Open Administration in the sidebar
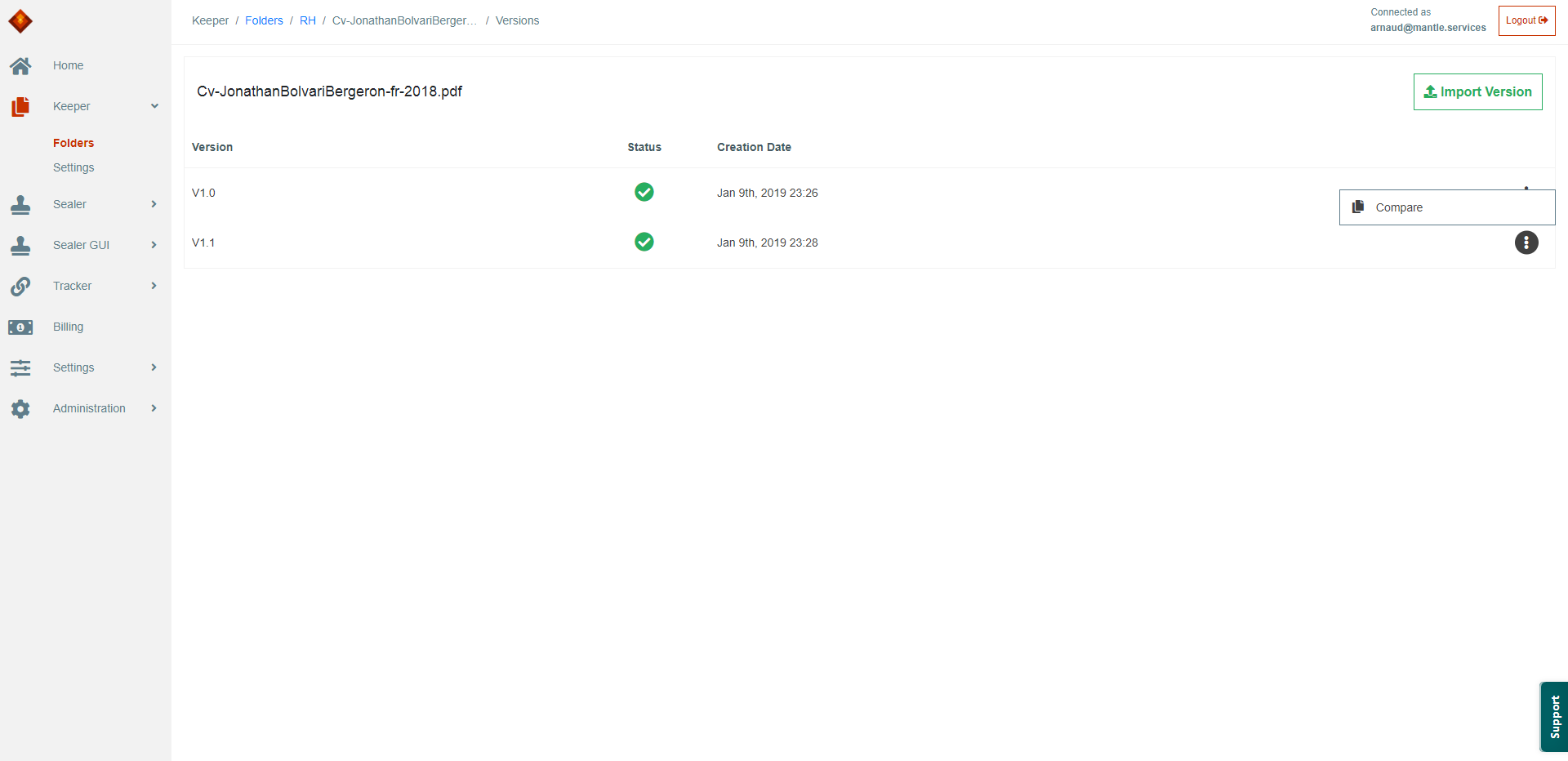The height and width of the screenshot is (761, 1568). click(x=89, y=408)
